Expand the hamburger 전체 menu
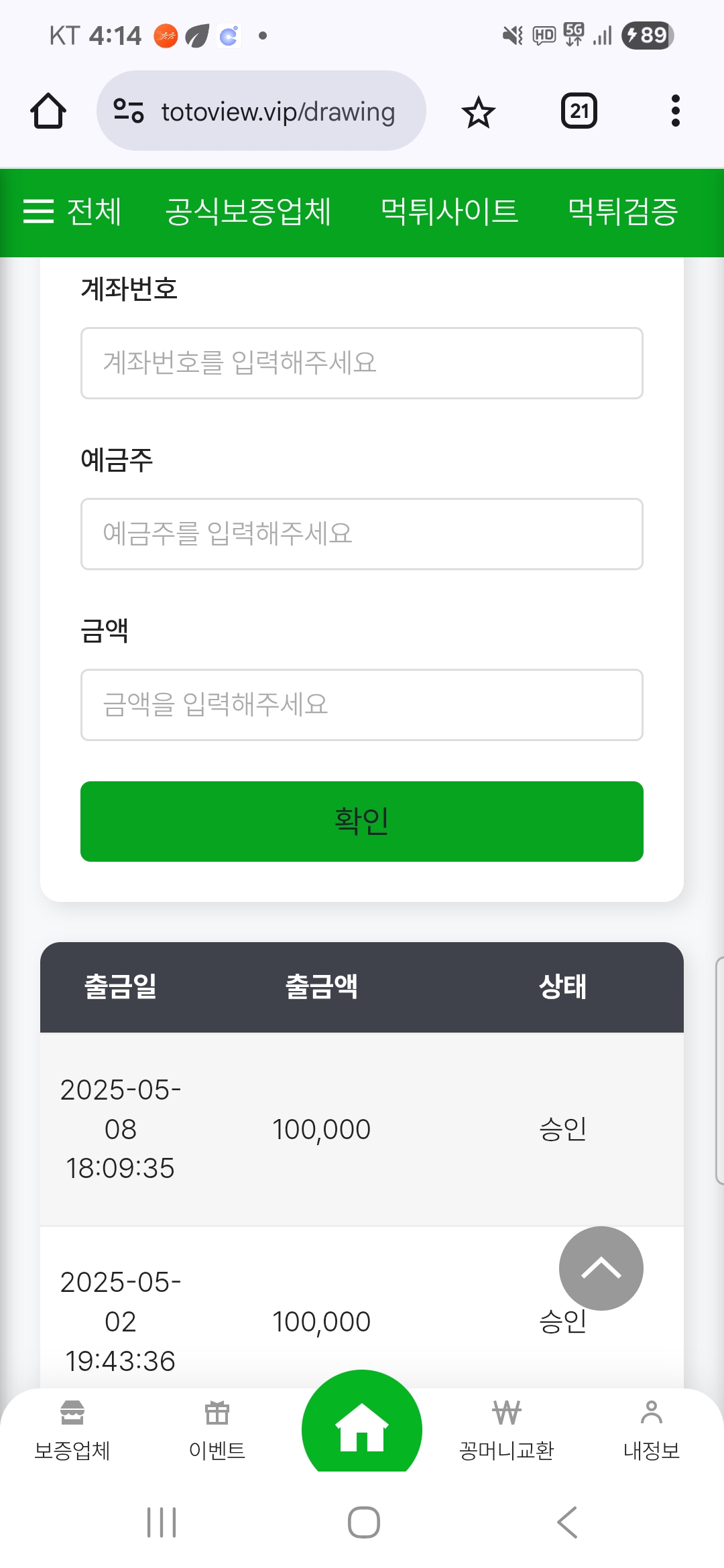Viewport: 724px width, 1568px height. pos(72,212)
